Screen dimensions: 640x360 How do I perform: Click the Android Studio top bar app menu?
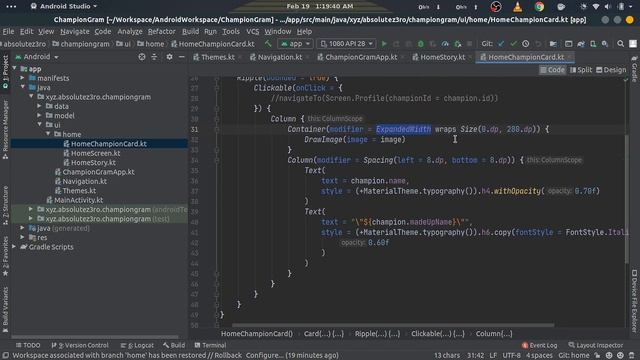coord(64,7)
